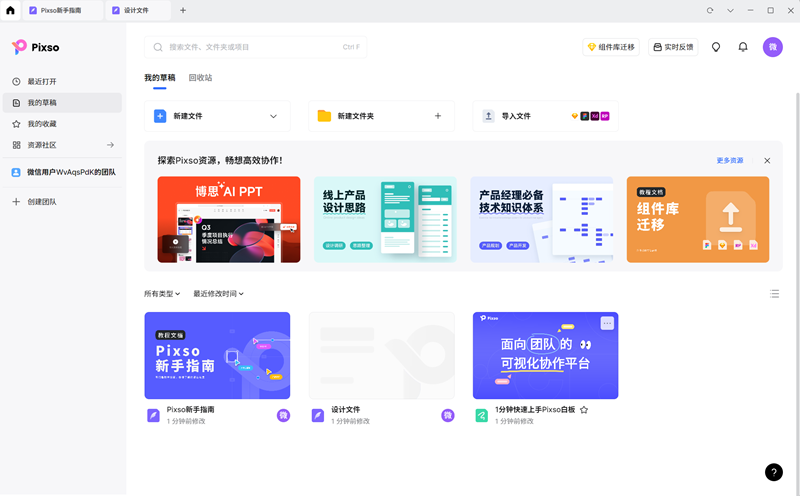Click the Pixso logo in the sidebar

(x=35, y=47)
